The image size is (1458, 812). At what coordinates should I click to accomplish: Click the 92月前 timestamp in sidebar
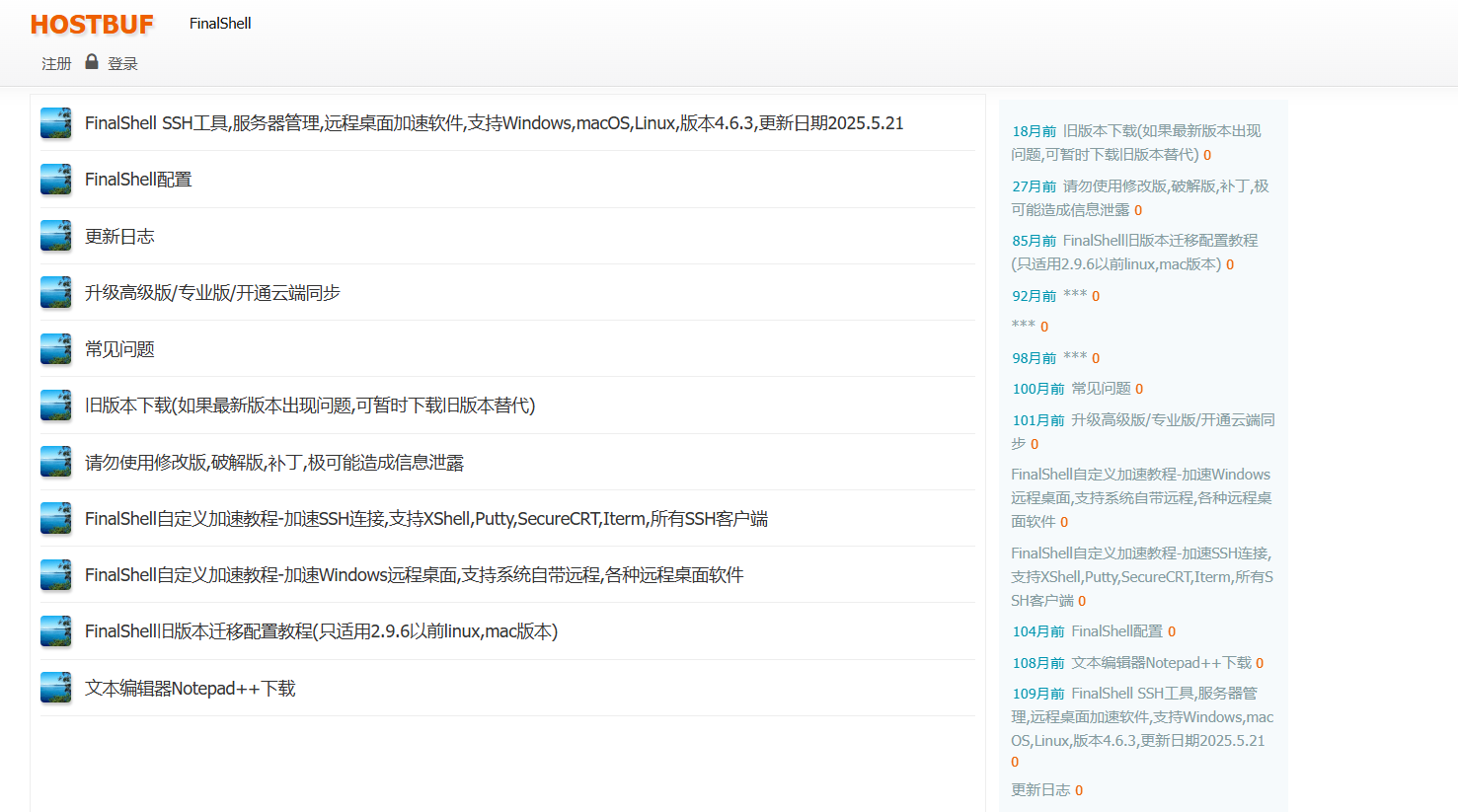[1034, 296]
